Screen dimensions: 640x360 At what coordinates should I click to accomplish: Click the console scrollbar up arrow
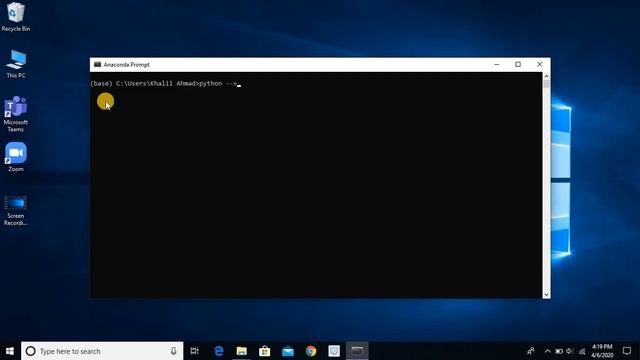[547, 76]
